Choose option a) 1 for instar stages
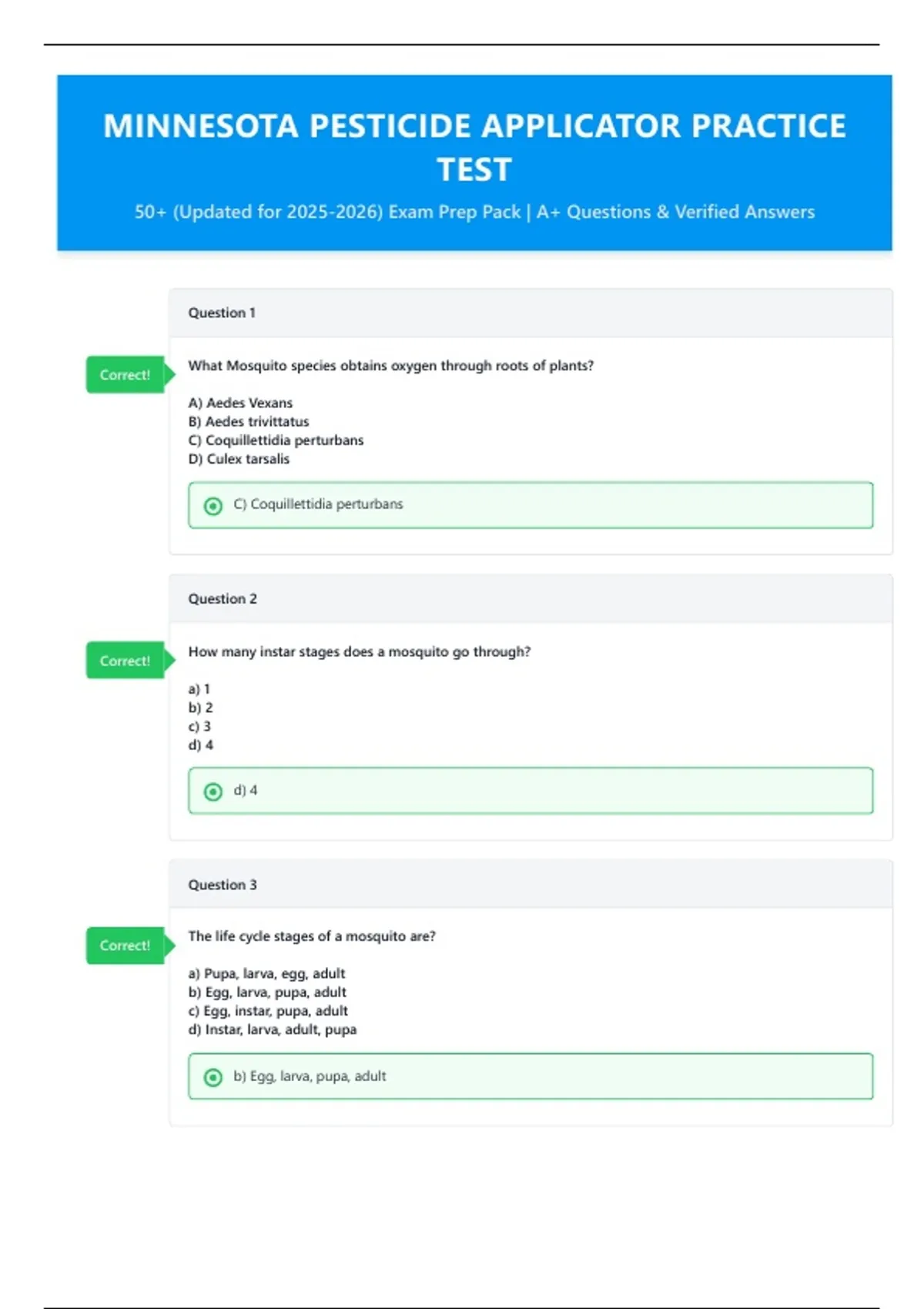The height and width of the screenshot is (1309, 924). pos(199,689)
